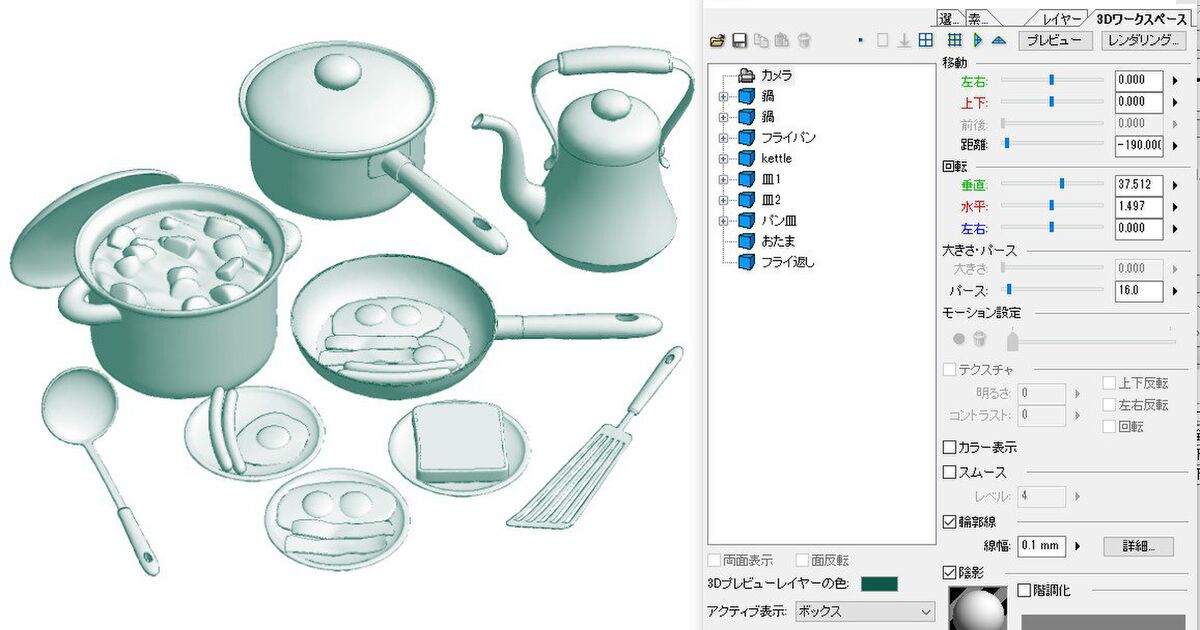Image resolution: width=1200 pixels, height=630 pixels.
Task: Expand the パン皿 tree node
Action: click(x=723, y=221)
